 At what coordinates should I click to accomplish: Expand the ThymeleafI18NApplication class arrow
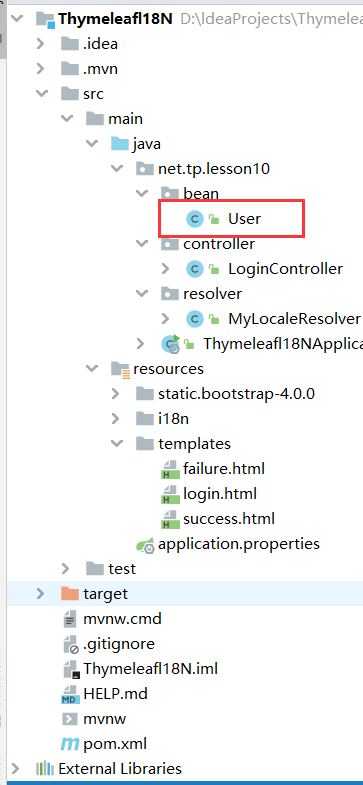pyautogui.click(x=142, y=344)
